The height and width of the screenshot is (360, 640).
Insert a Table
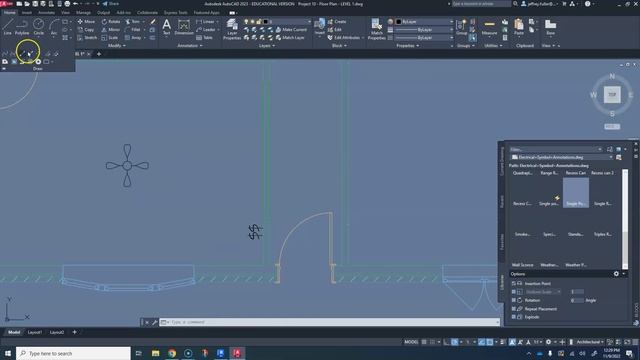(204, 38)
